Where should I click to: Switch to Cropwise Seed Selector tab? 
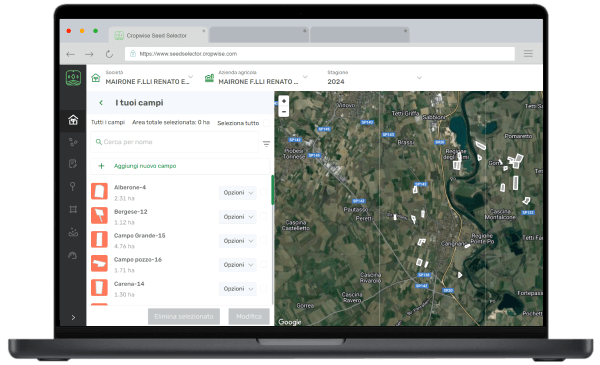158,35
